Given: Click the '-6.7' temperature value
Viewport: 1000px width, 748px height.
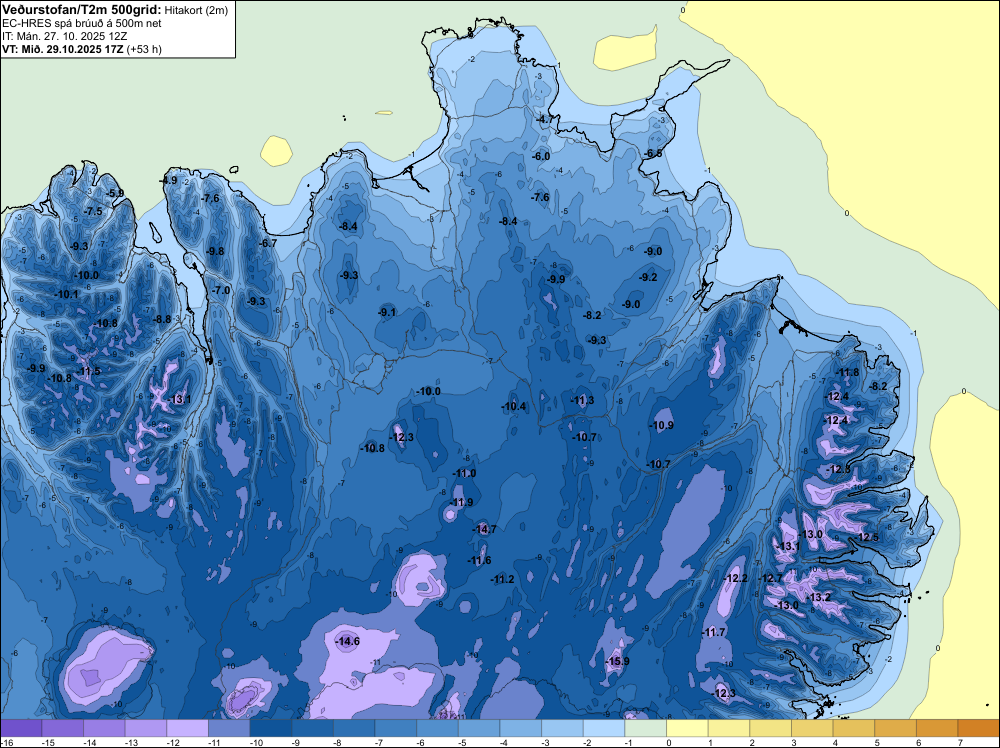Looking at the screenshot, I should 268,243.
